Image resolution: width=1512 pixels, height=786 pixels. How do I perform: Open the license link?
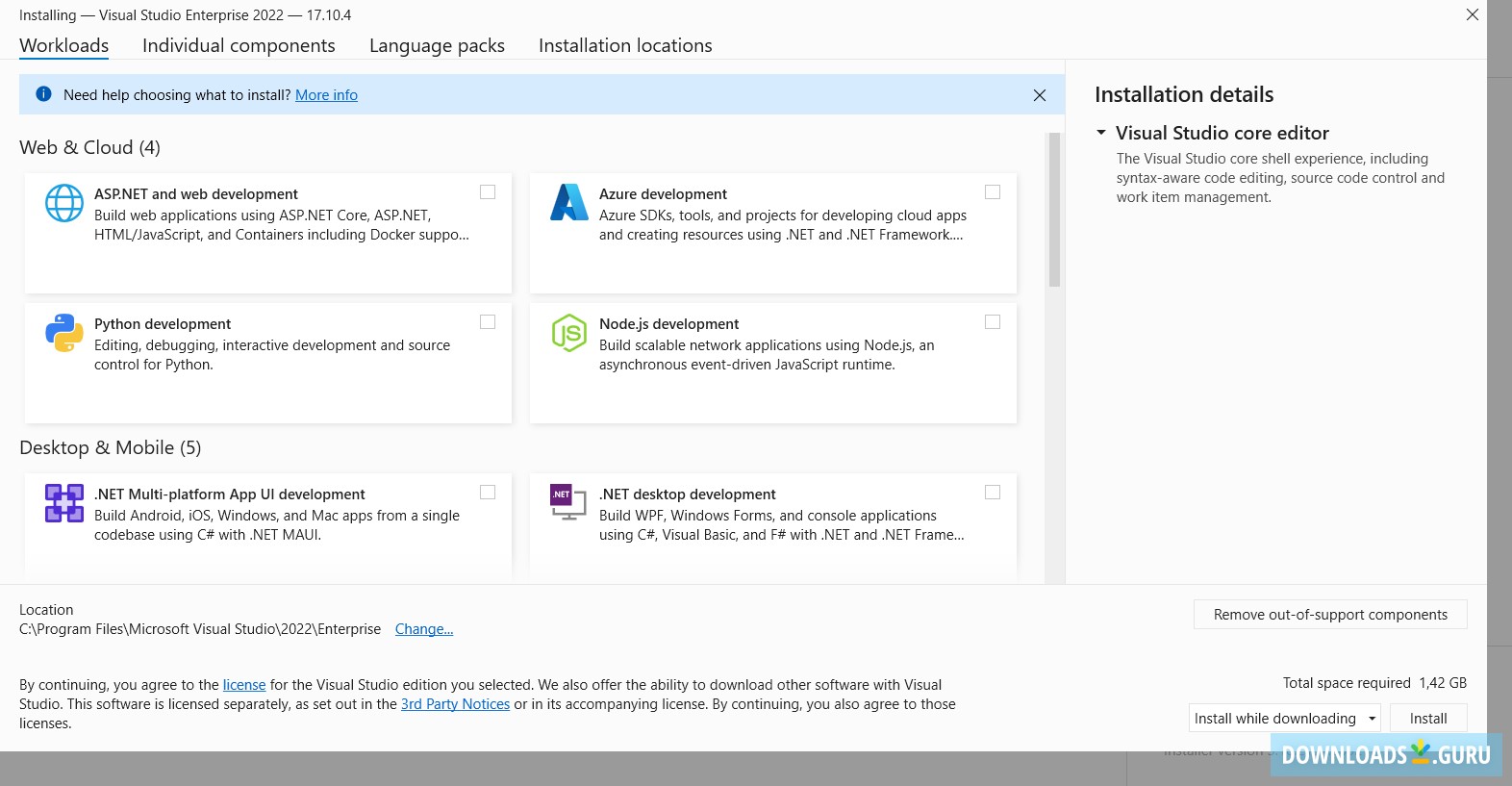click(x=244, y=685)
